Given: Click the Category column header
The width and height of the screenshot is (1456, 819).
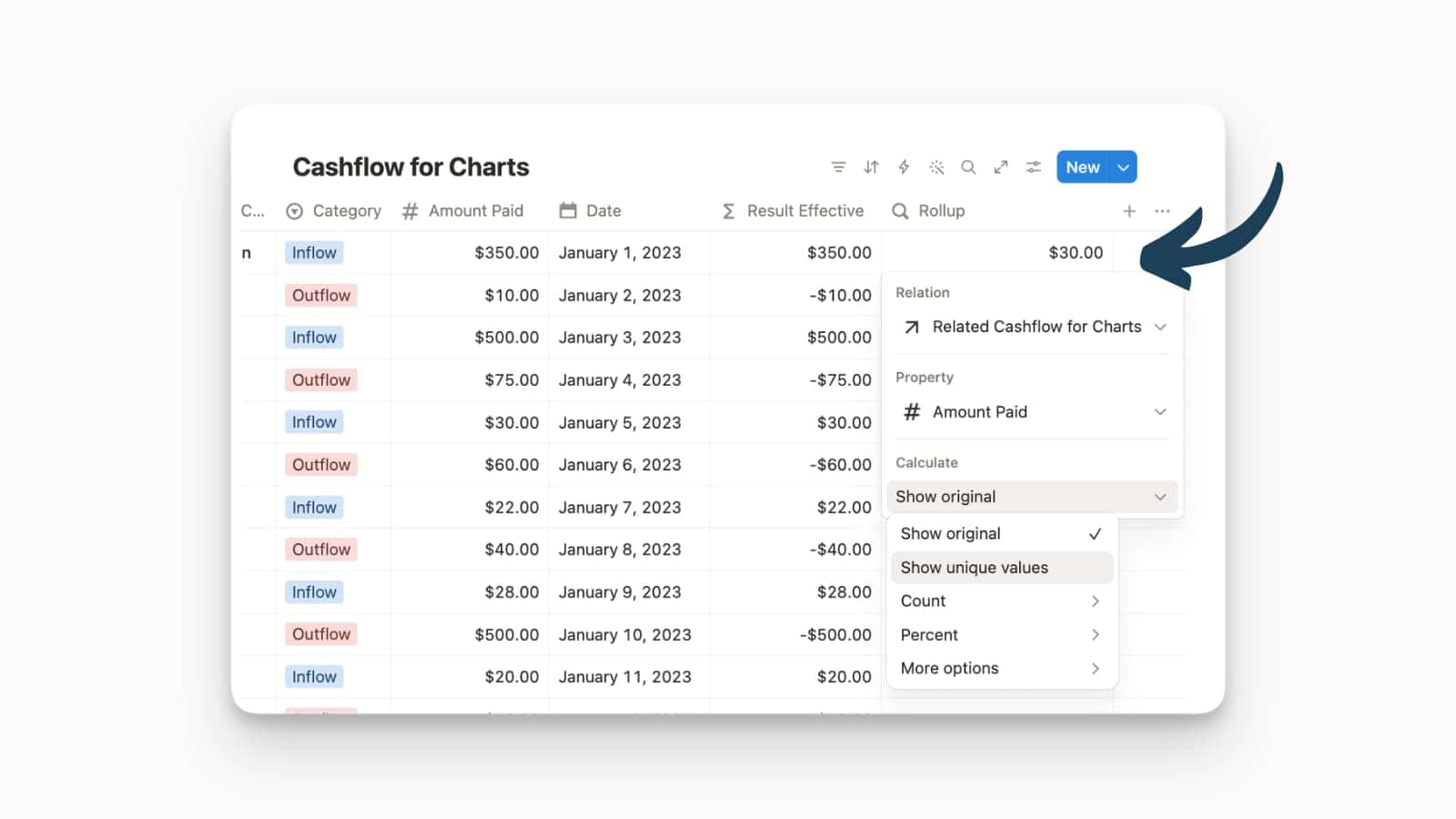Looking at the screenshot, I should [333, 211].
